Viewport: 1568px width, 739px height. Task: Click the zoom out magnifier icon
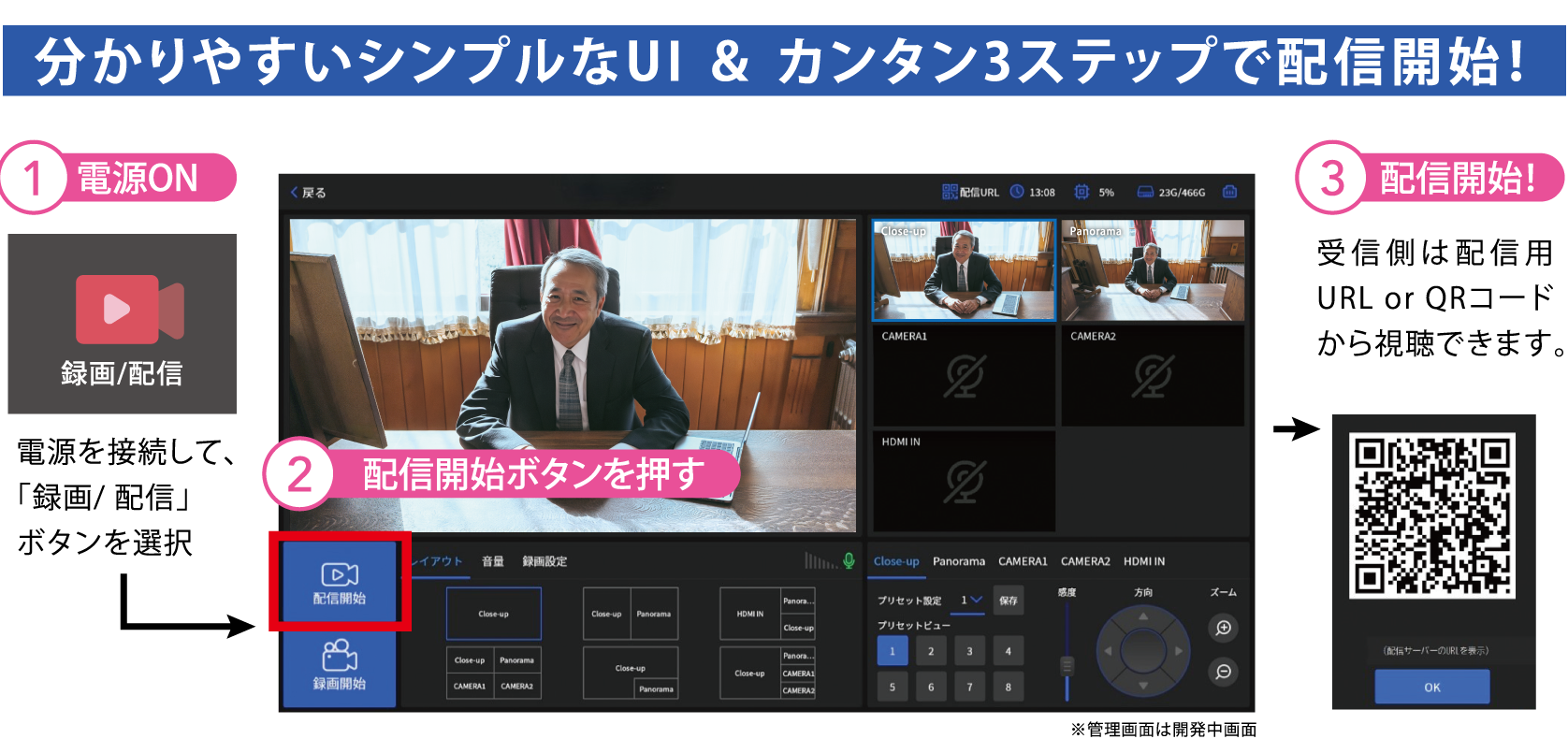click(x=1223, y=672)
